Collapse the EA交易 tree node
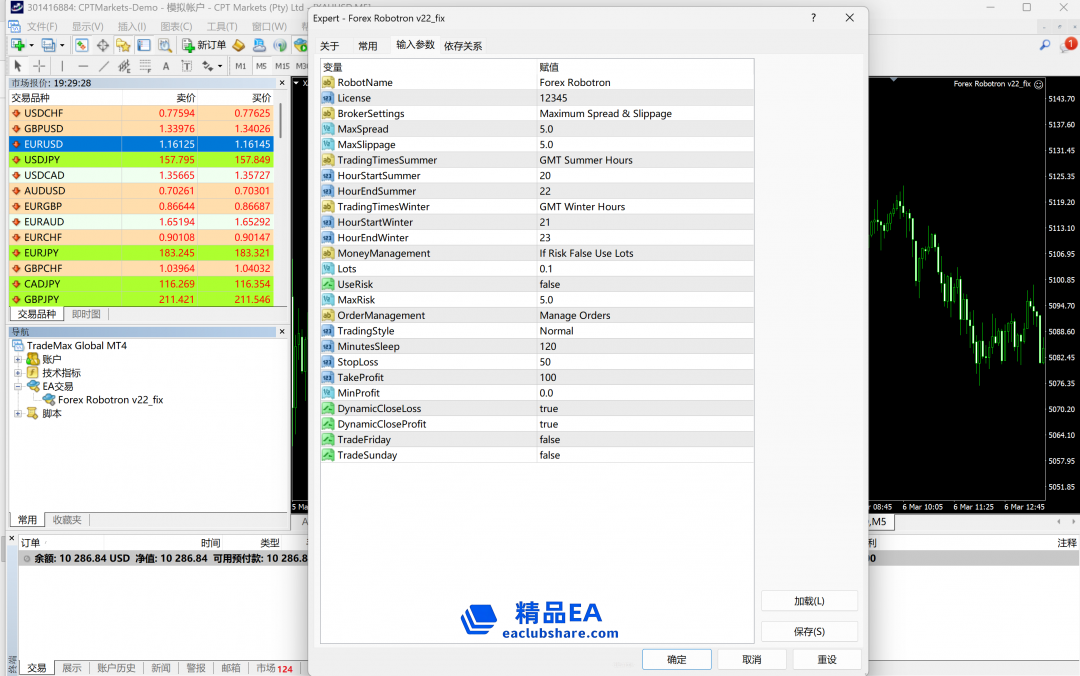The image size is (1080, 676). [18, 386]
